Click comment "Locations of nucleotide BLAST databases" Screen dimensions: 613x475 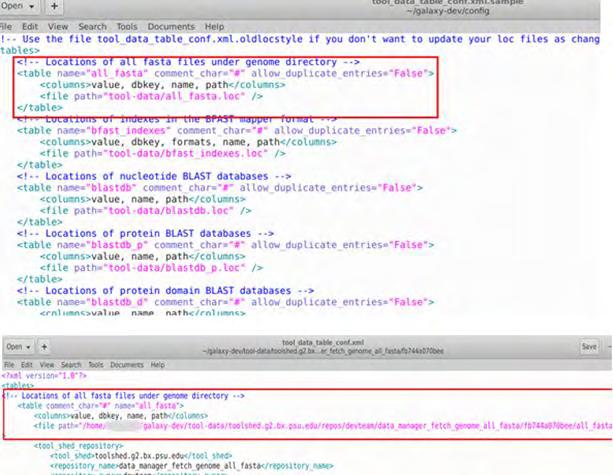tap(157, 176)
